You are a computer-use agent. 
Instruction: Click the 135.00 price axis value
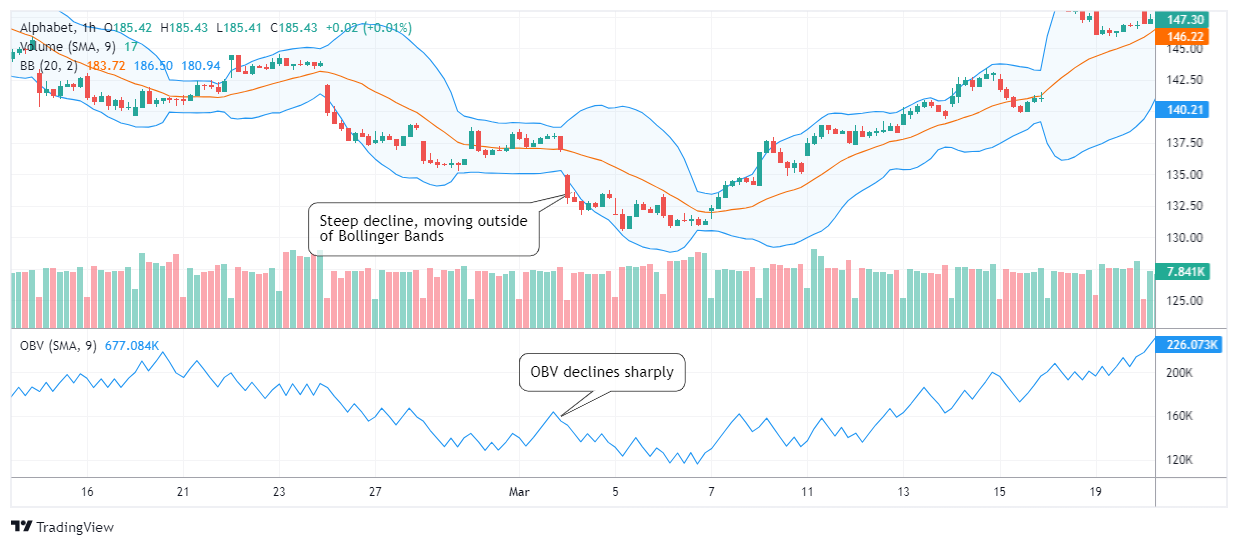tap(1183, 175)
